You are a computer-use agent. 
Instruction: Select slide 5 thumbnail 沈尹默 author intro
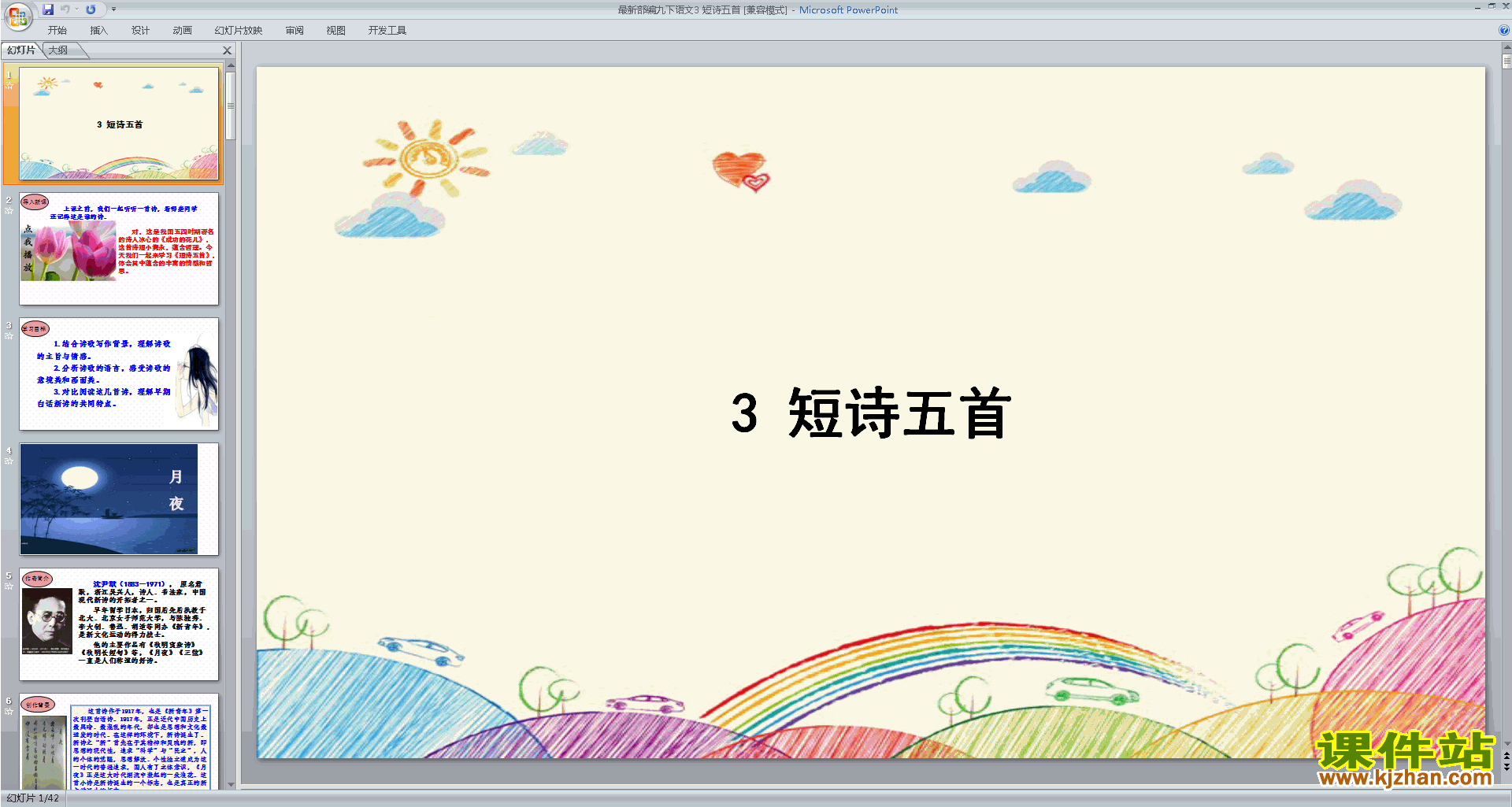(119, 624)
